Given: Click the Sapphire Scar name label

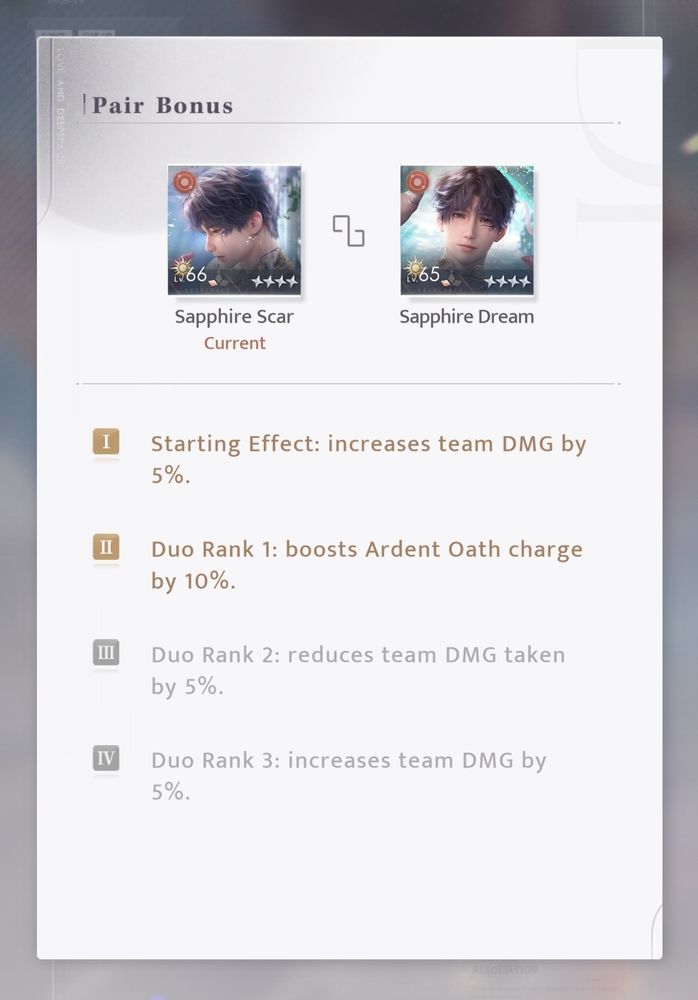Looking at the screenshot, I should (x=234, y=317).
